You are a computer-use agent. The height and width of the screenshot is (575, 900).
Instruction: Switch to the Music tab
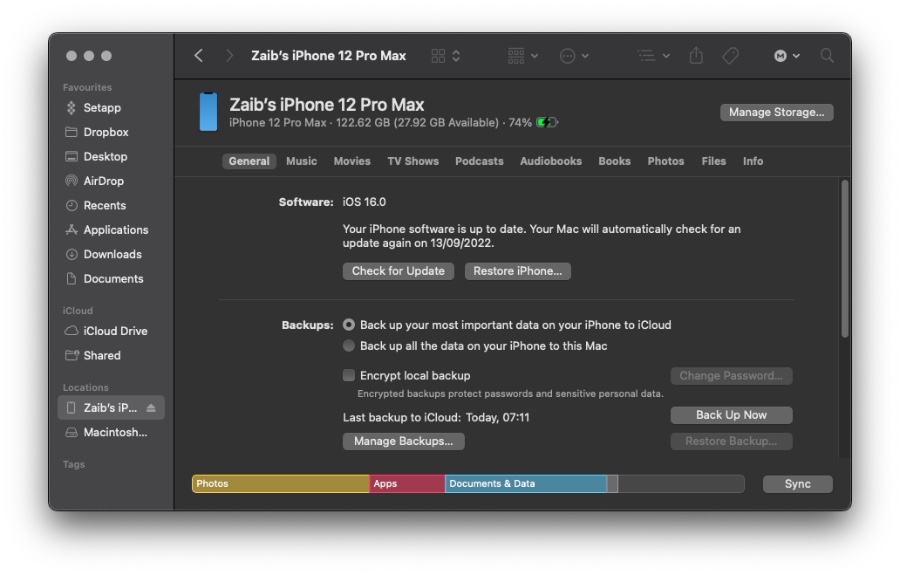click(301, 161)
